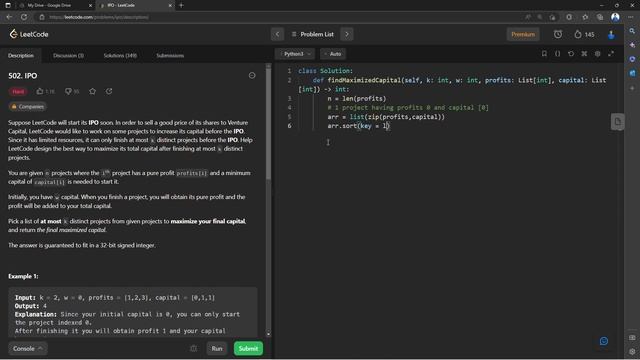Open tab actions menu icon
Viewport: 640px width, 360px height.
8,5
